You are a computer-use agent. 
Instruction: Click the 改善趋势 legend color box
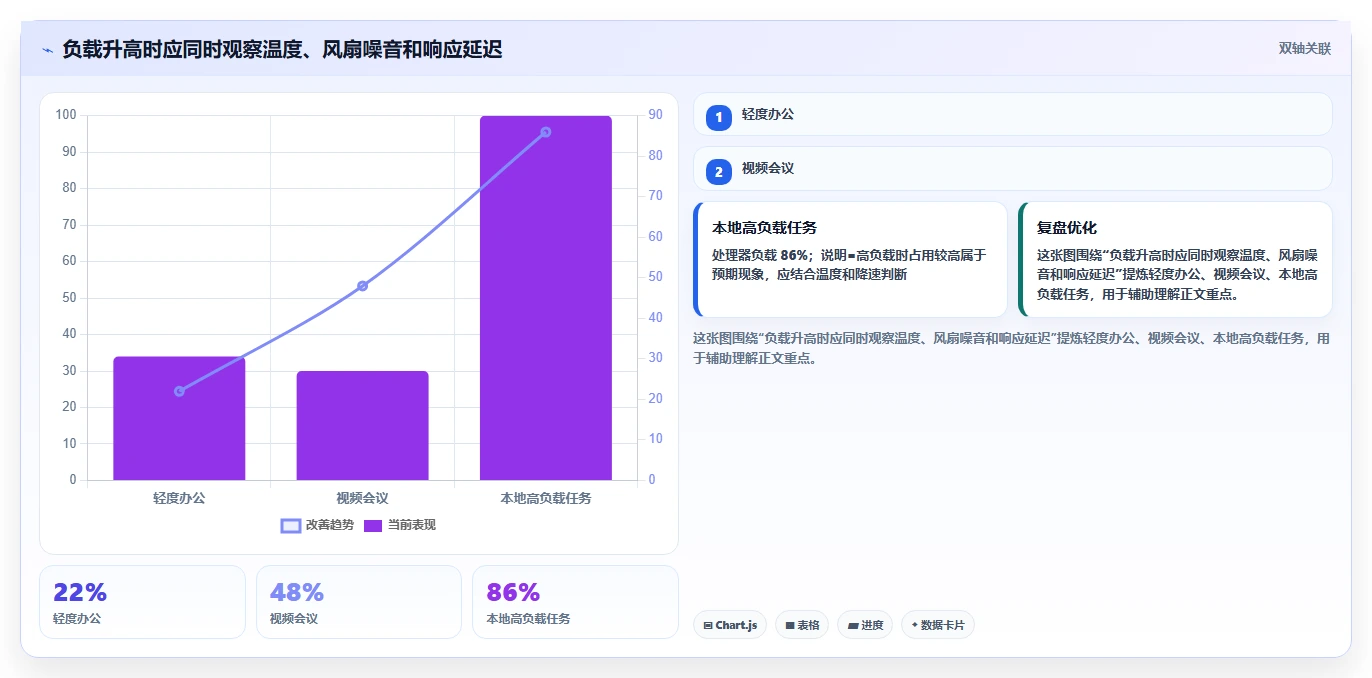[291, 526]
